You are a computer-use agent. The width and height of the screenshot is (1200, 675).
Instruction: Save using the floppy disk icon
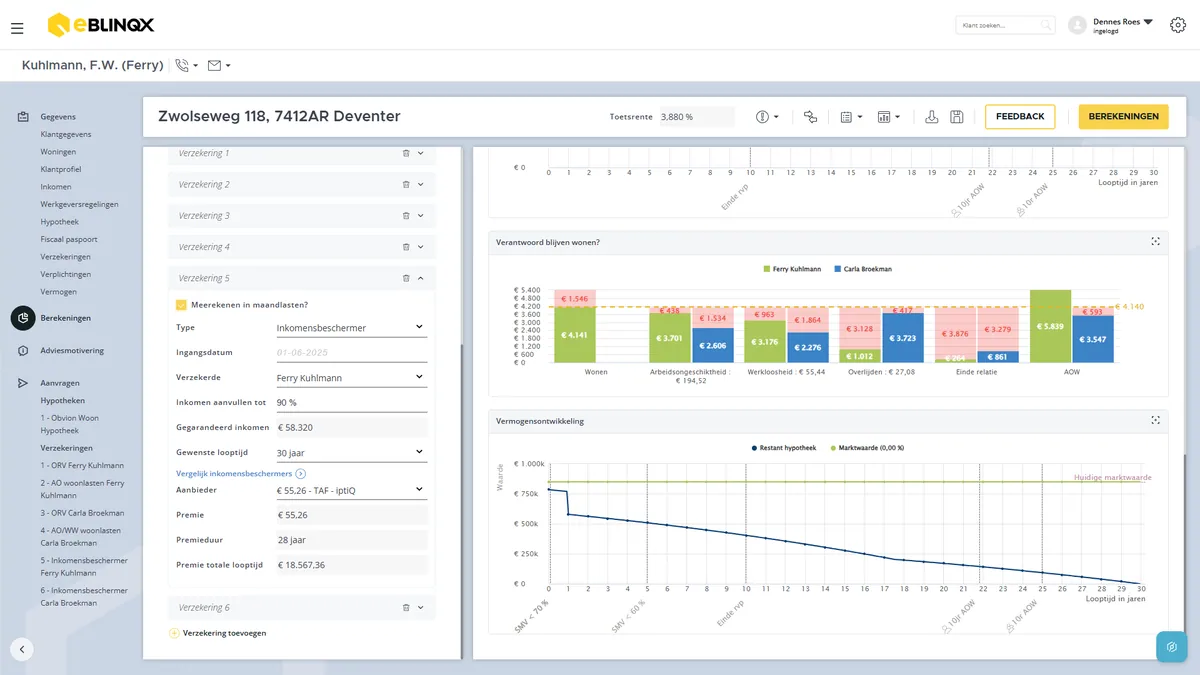[957, 117]
